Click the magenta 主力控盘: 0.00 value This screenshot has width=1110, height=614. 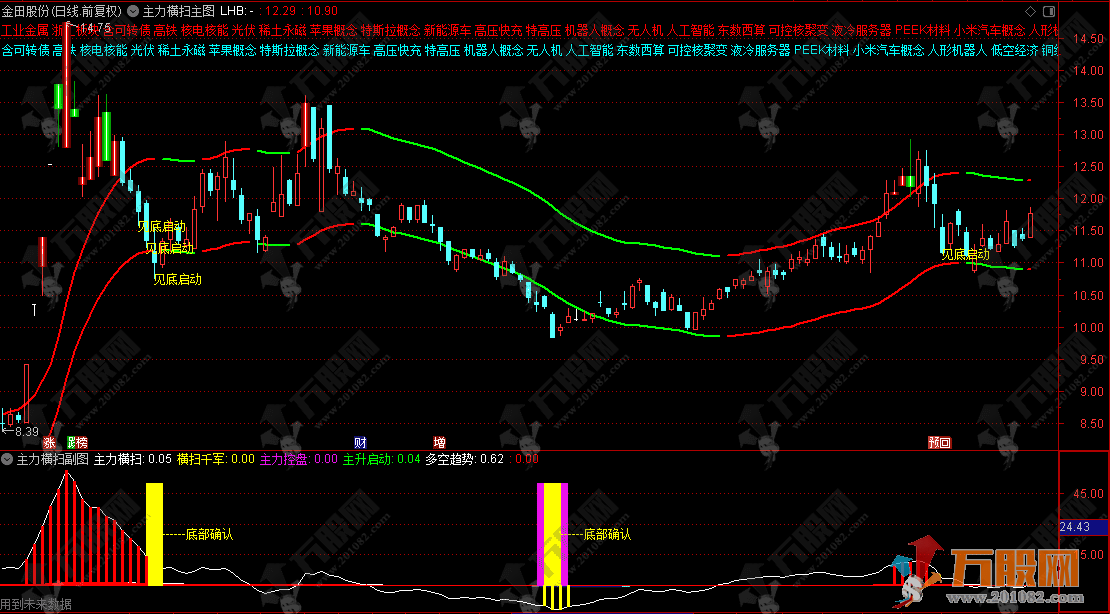tap(299, 459)
